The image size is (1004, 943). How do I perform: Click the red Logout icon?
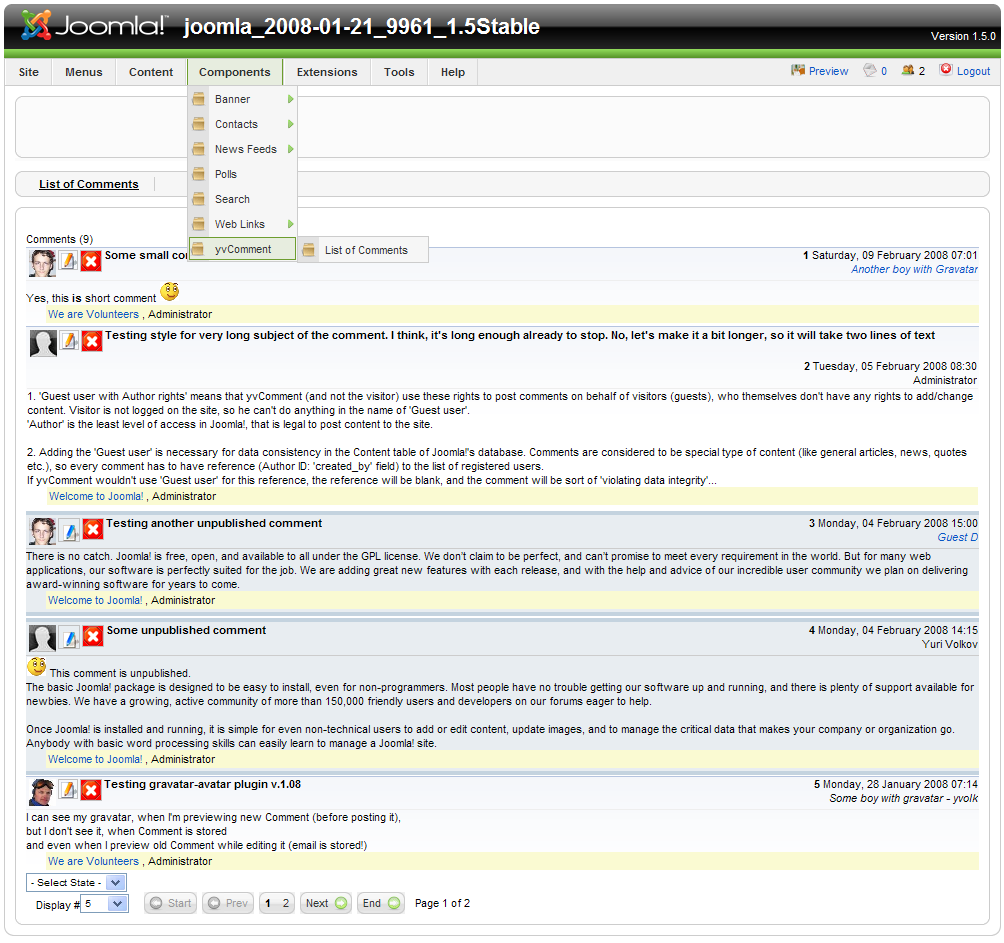945,69
